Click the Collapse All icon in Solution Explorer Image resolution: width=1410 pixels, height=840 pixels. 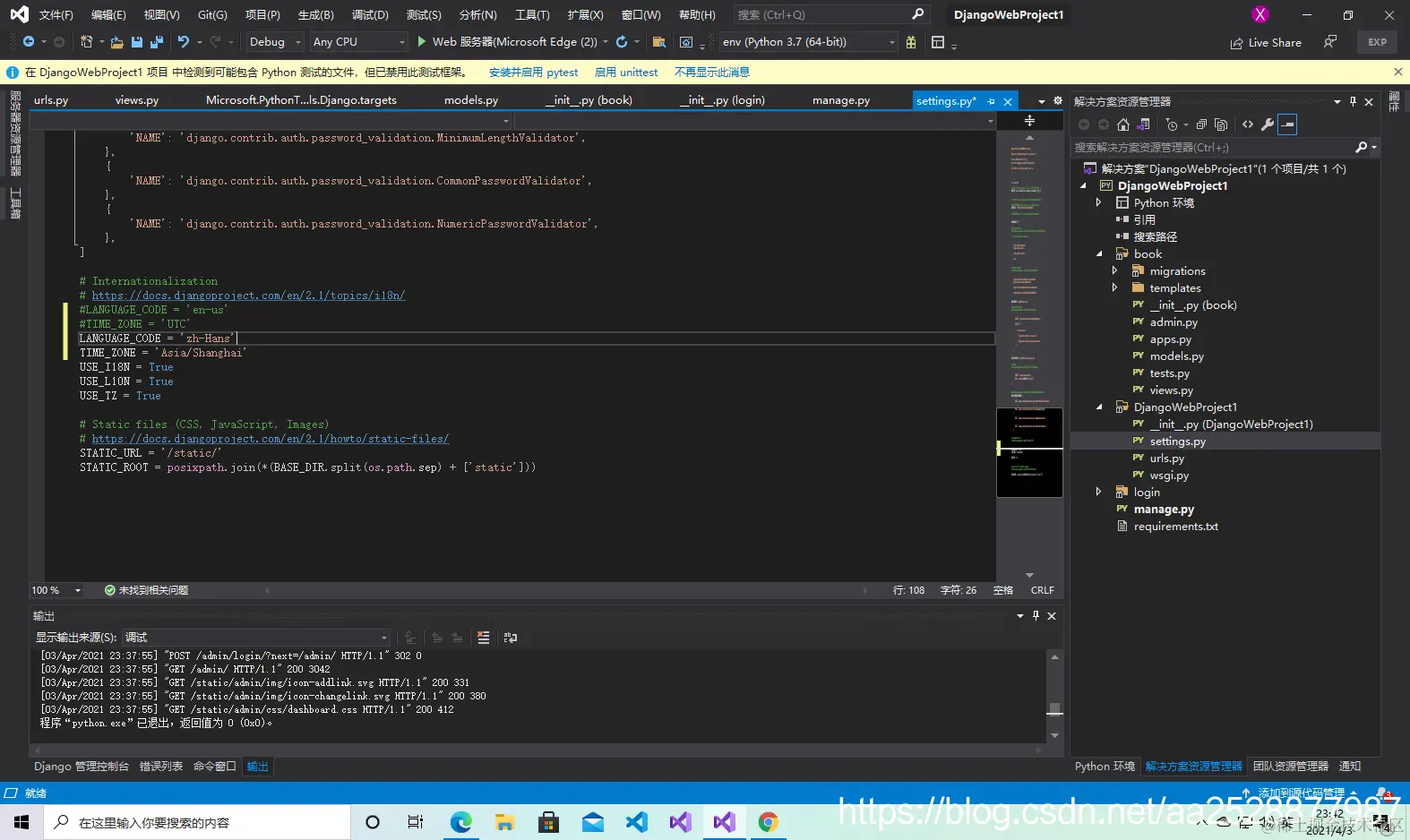(x=1201, y=124)
